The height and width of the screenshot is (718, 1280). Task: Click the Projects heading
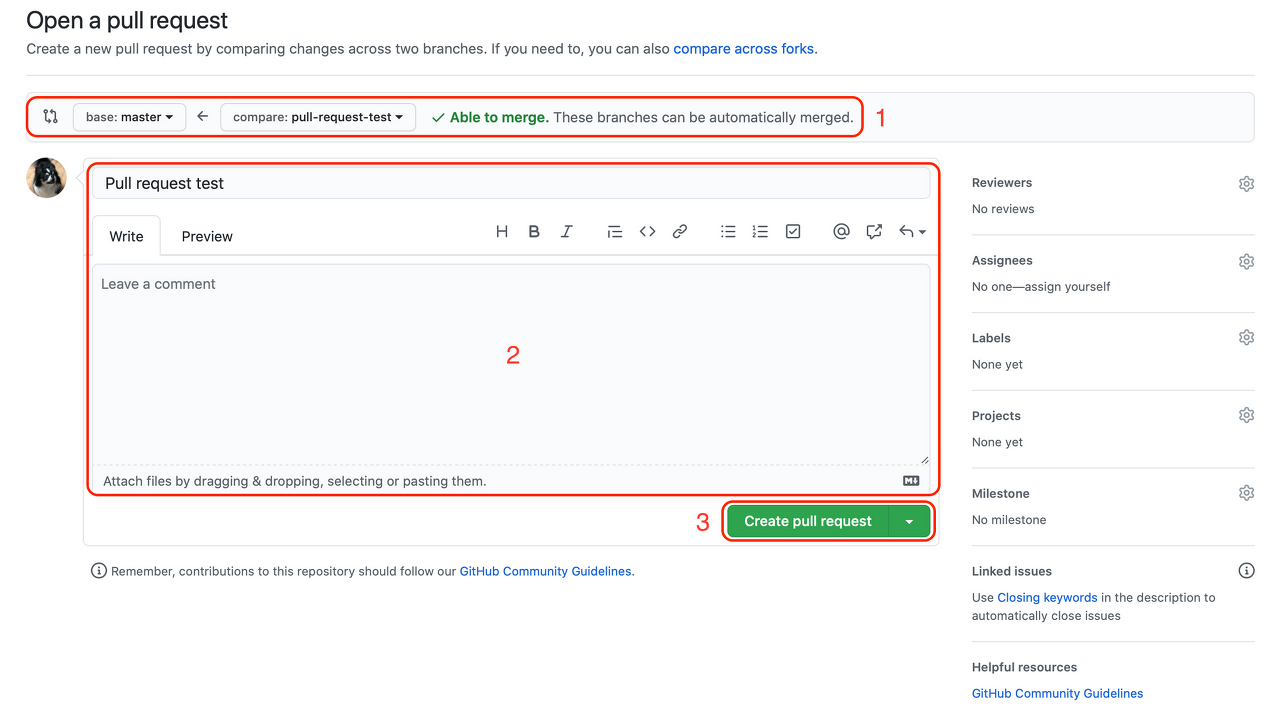(x=996, y=416)
